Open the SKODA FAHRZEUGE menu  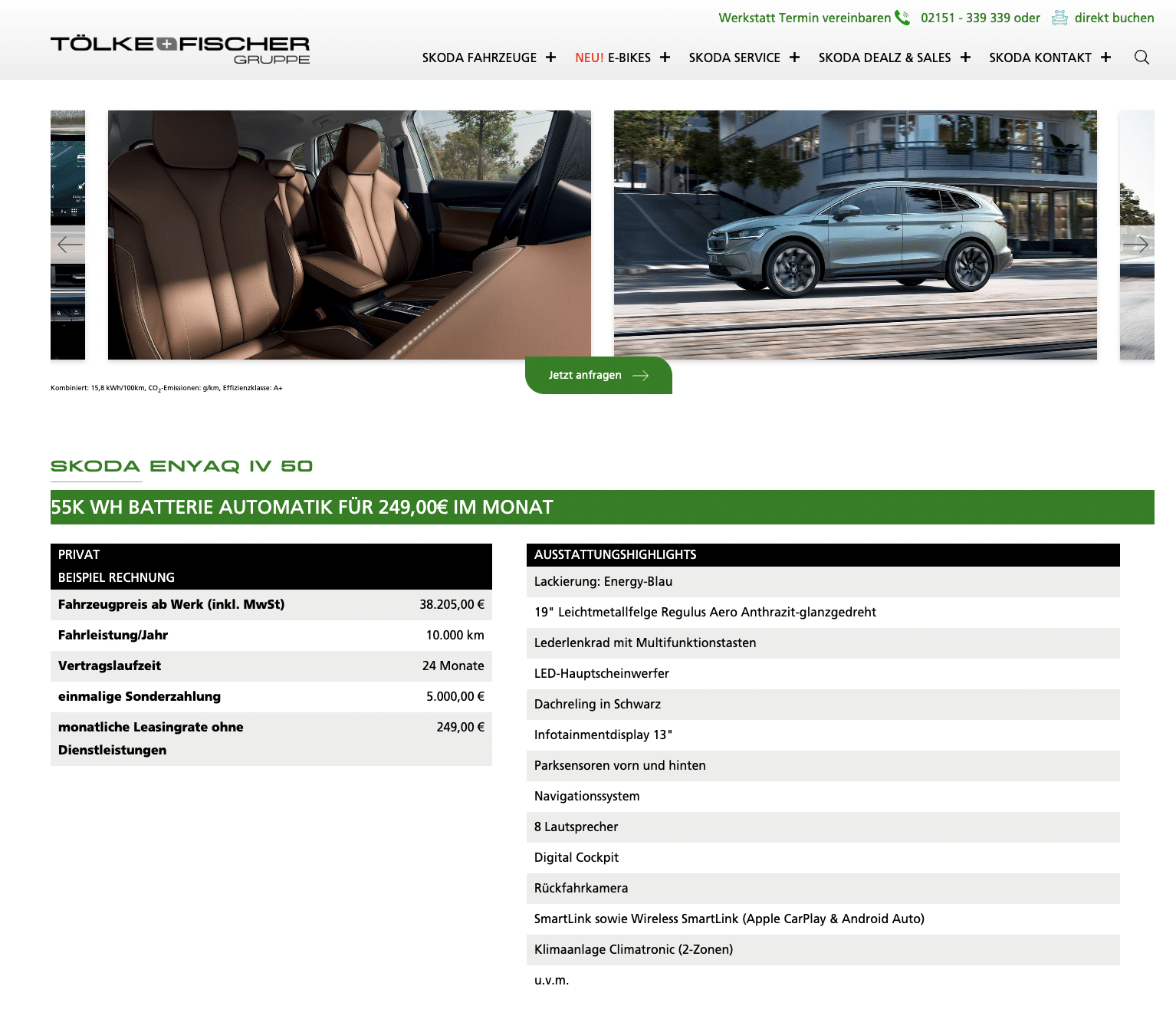pos(479,58)
